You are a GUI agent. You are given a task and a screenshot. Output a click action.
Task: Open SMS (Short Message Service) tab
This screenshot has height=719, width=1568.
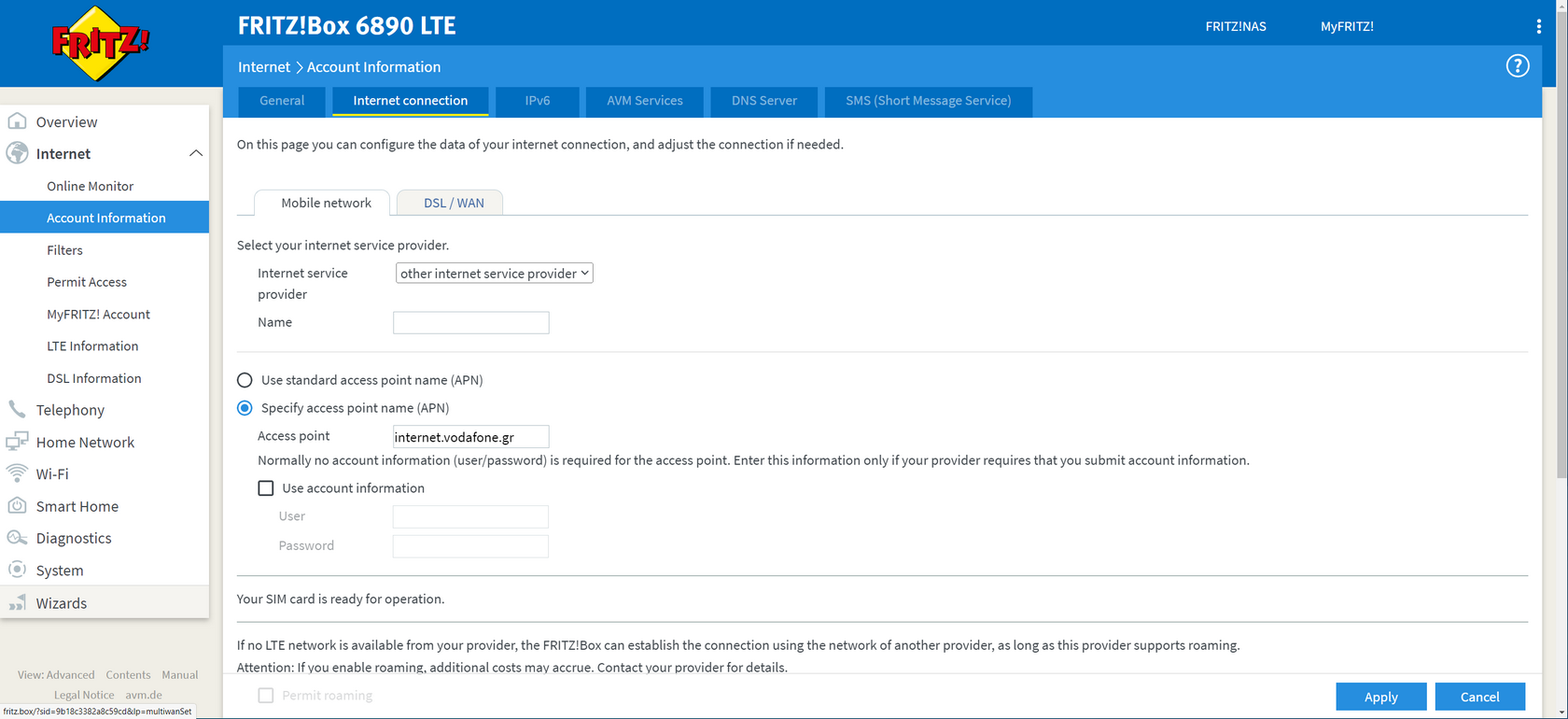tap(929, 101)
